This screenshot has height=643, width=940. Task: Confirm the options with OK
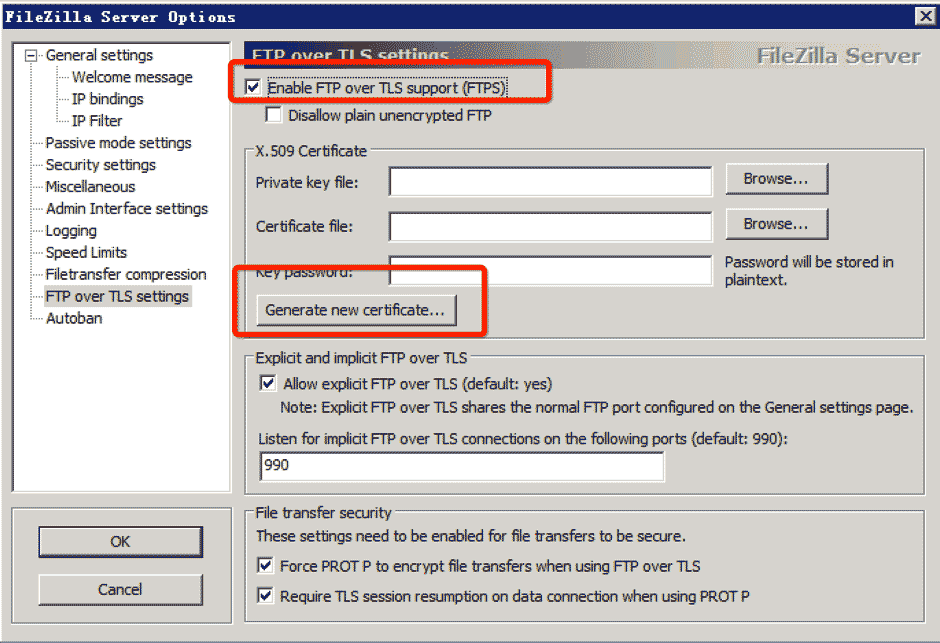point(120,542)
